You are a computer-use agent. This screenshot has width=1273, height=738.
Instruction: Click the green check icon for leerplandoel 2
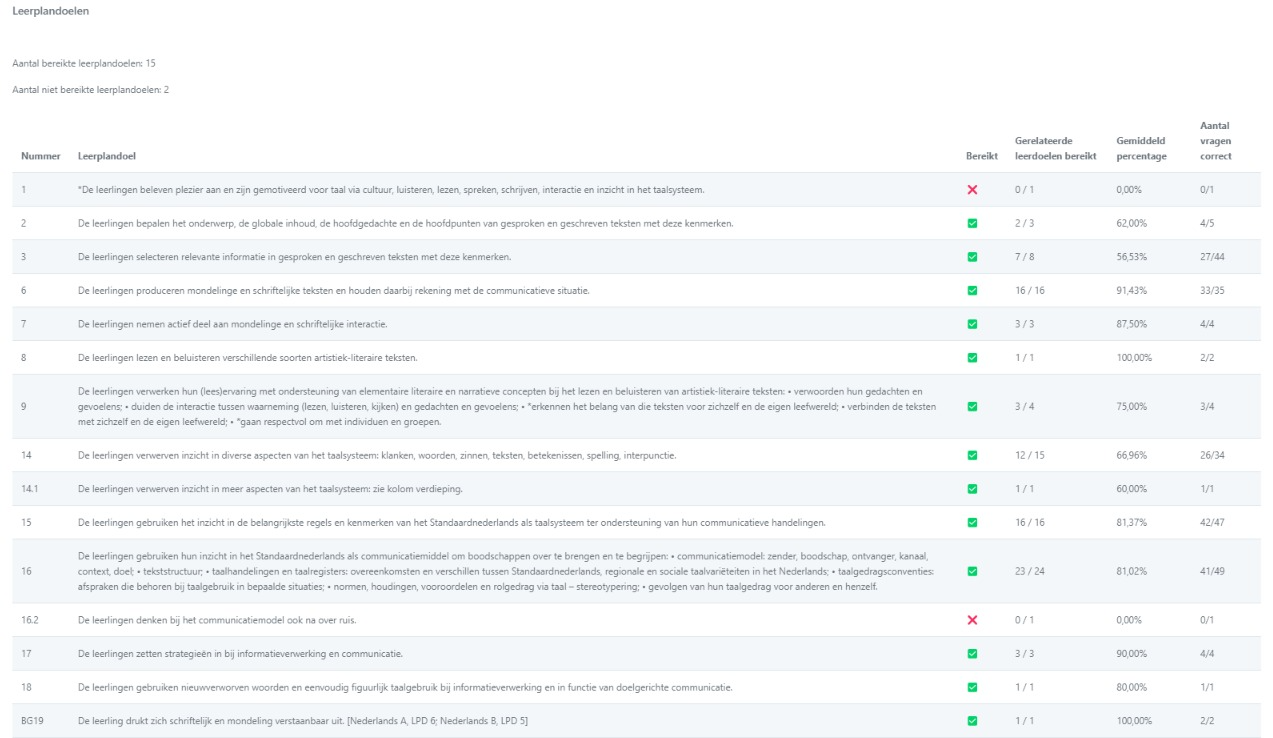[972, 223]
